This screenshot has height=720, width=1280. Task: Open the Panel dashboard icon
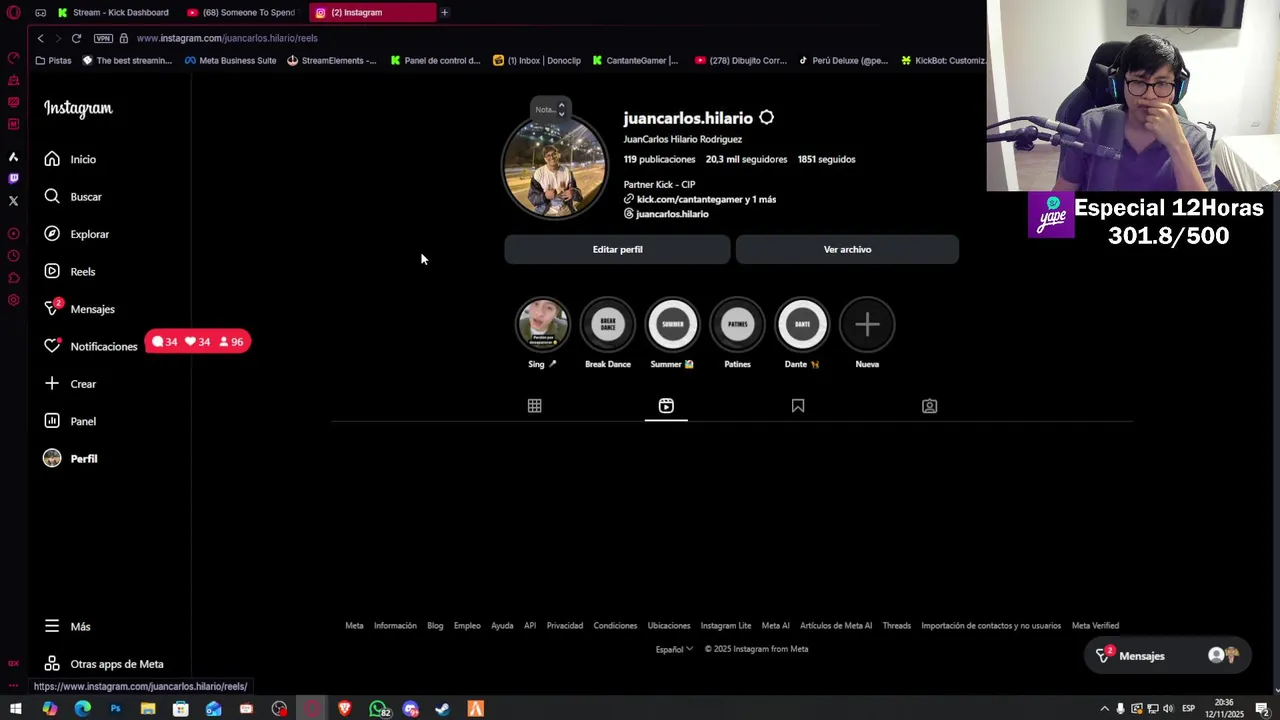52,421
